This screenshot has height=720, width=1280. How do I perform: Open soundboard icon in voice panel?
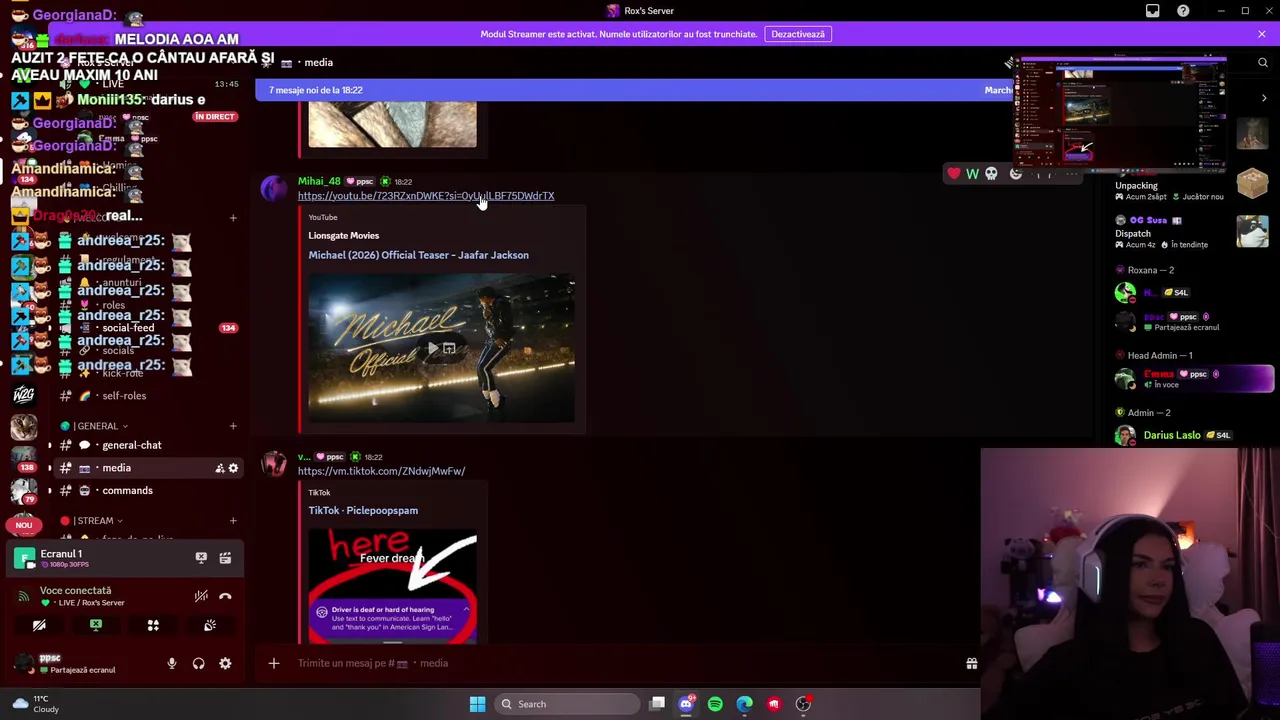pos(210,625)
